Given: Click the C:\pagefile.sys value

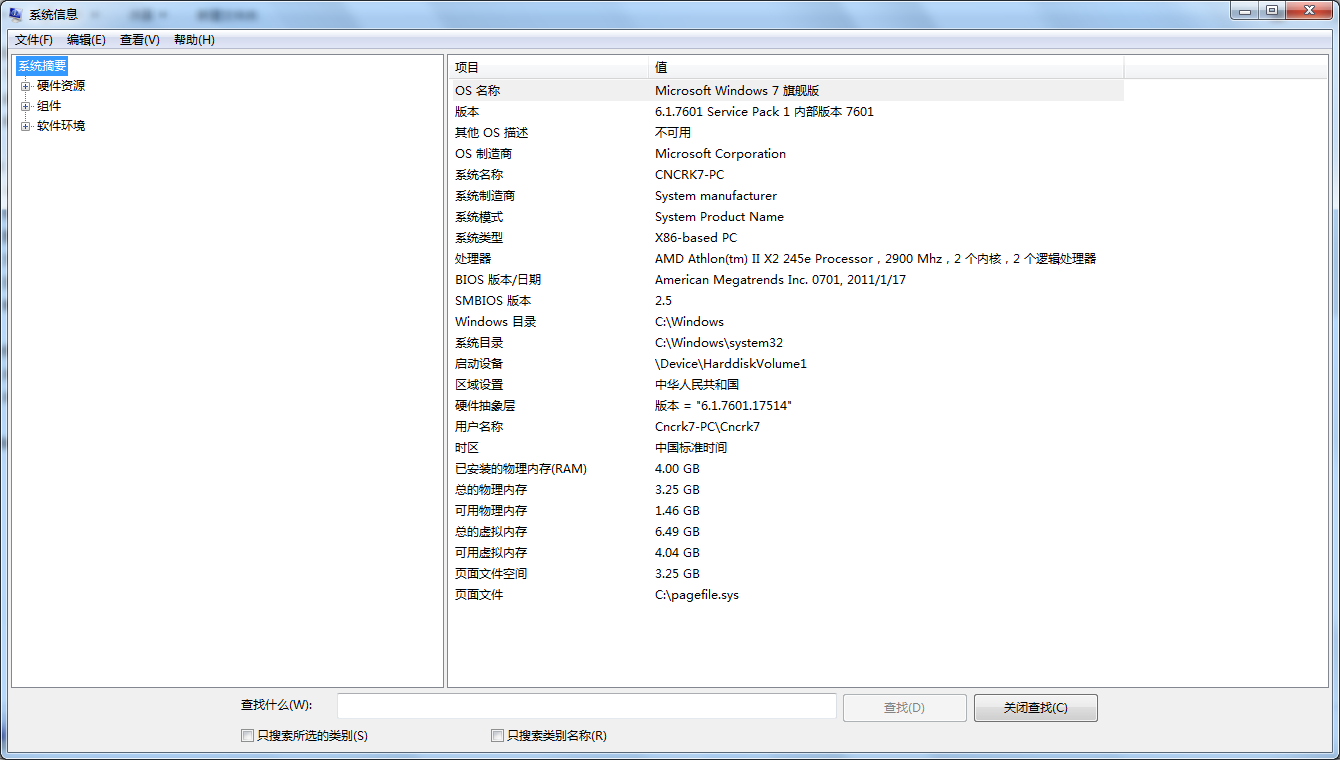Looking at the screenshot, I should (697, 595).
